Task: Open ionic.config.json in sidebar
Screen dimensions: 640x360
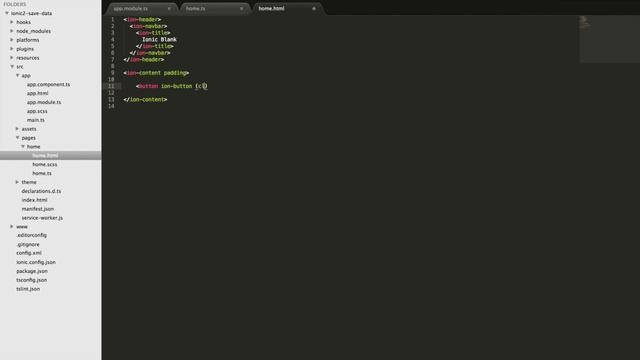Action: 36,262
